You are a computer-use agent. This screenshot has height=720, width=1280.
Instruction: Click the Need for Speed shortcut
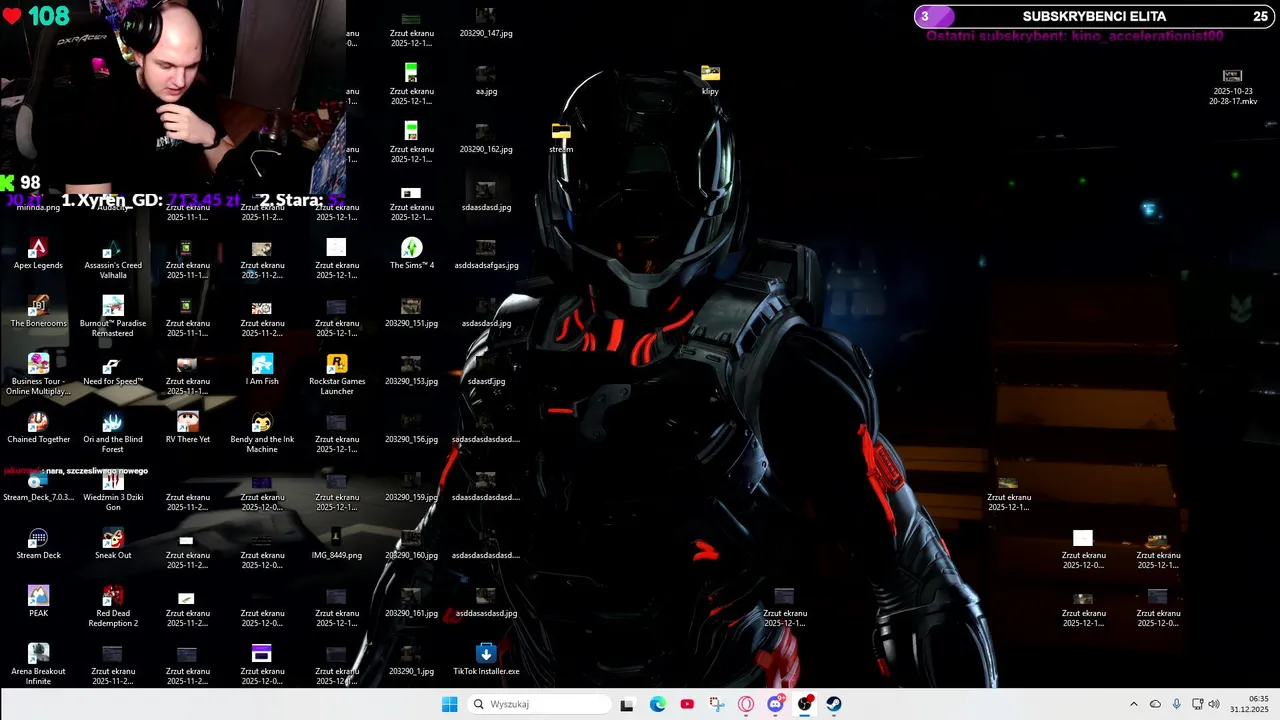113,370
